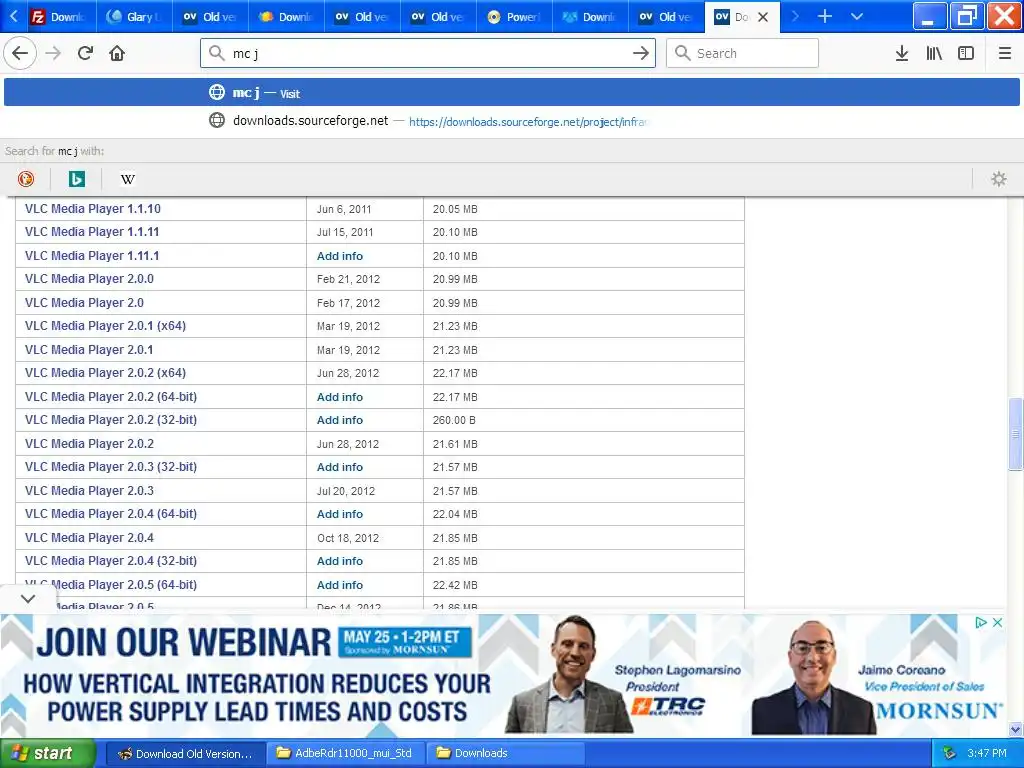Screen dimensions: 1024x768
Task: Open a new browser tab with plus
Action: 825,16
